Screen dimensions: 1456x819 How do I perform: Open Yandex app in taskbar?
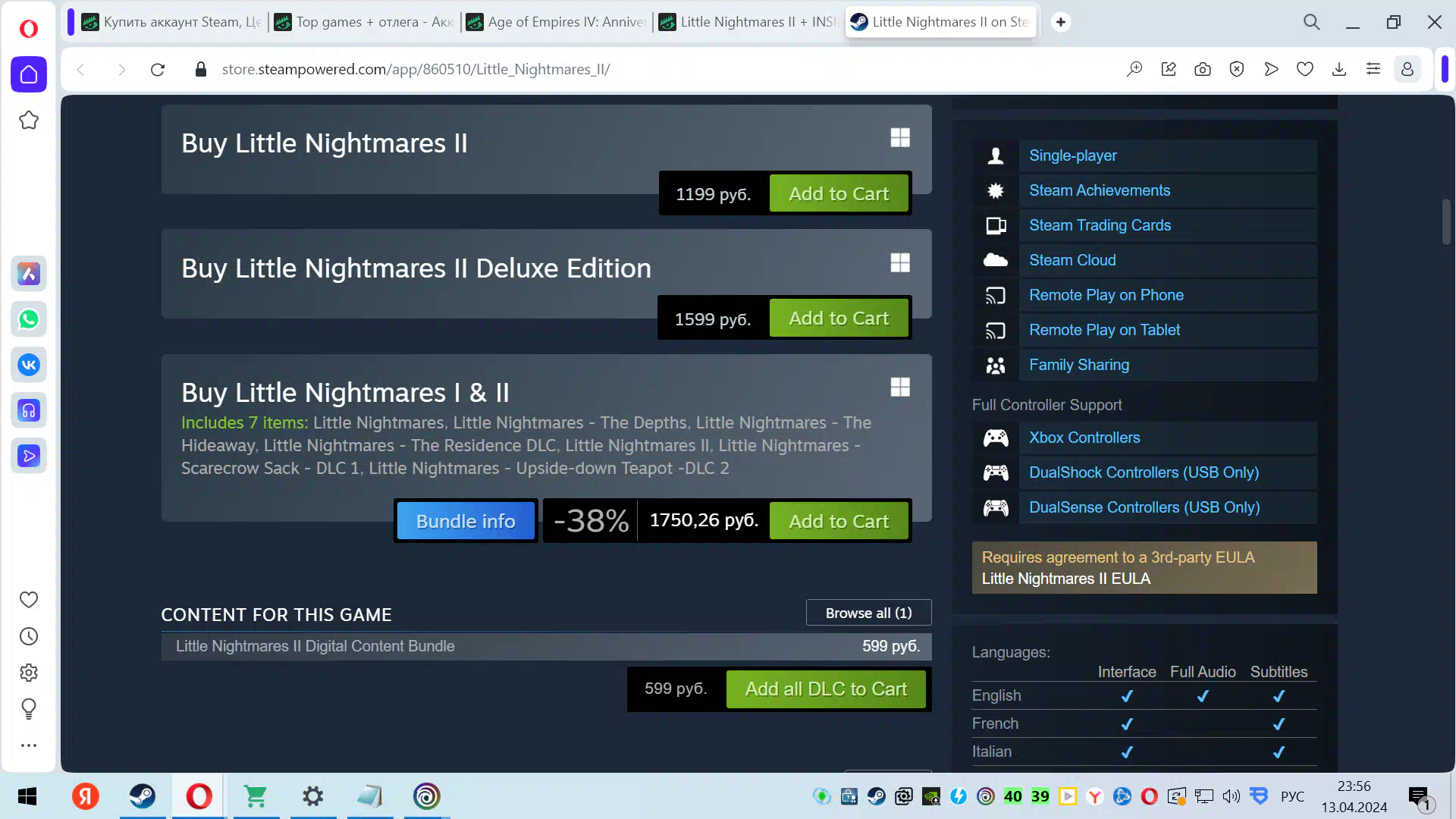point(86,796)
